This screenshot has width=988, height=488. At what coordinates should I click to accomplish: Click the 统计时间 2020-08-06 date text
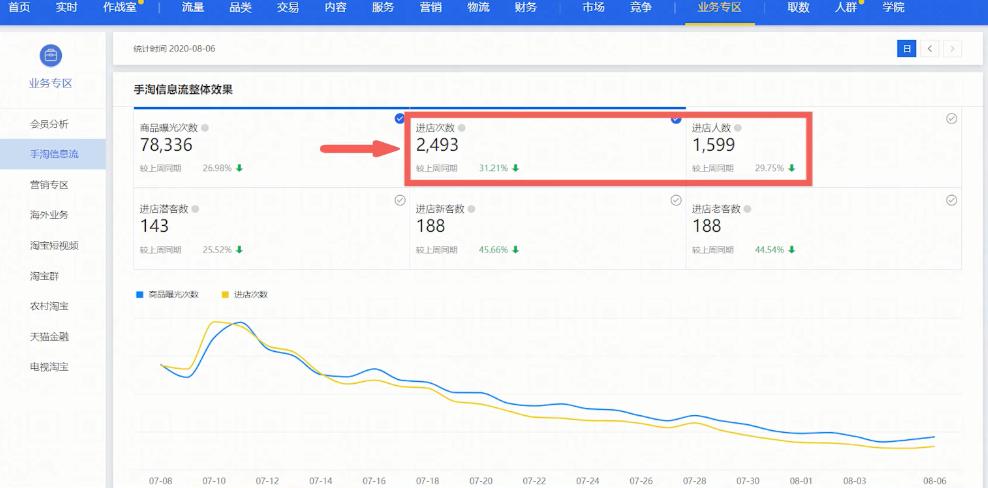pyautogui.click(x=175, y=49)
